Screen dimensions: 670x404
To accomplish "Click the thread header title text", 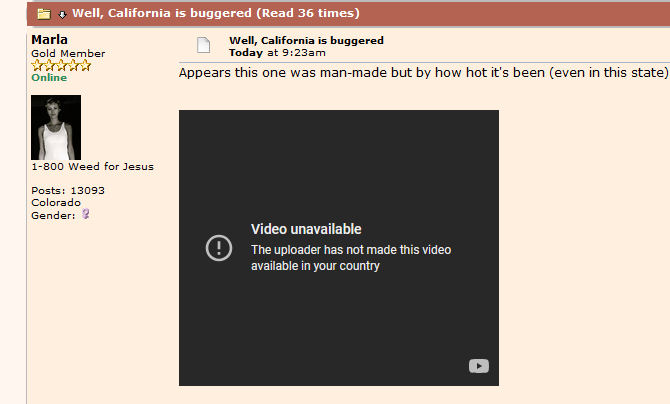I will [215, 14].
